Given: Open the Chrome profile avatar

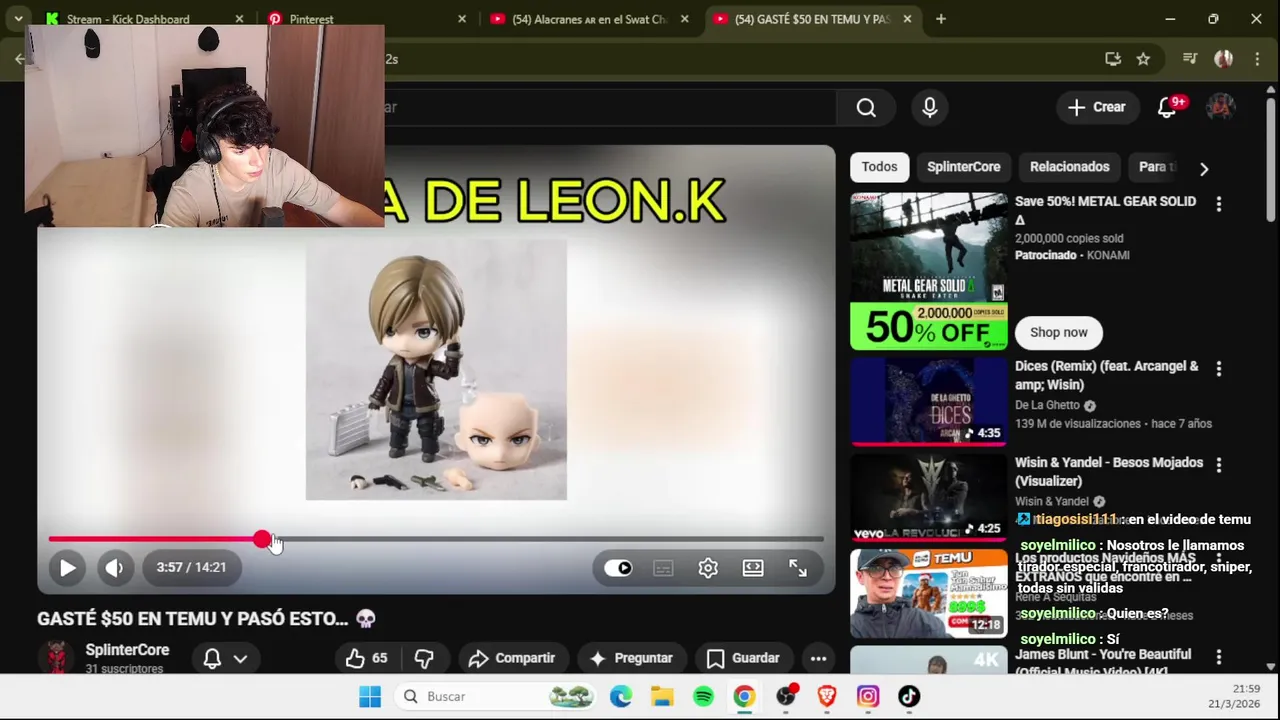Looking at the screenshot, I should point(1223,59).
